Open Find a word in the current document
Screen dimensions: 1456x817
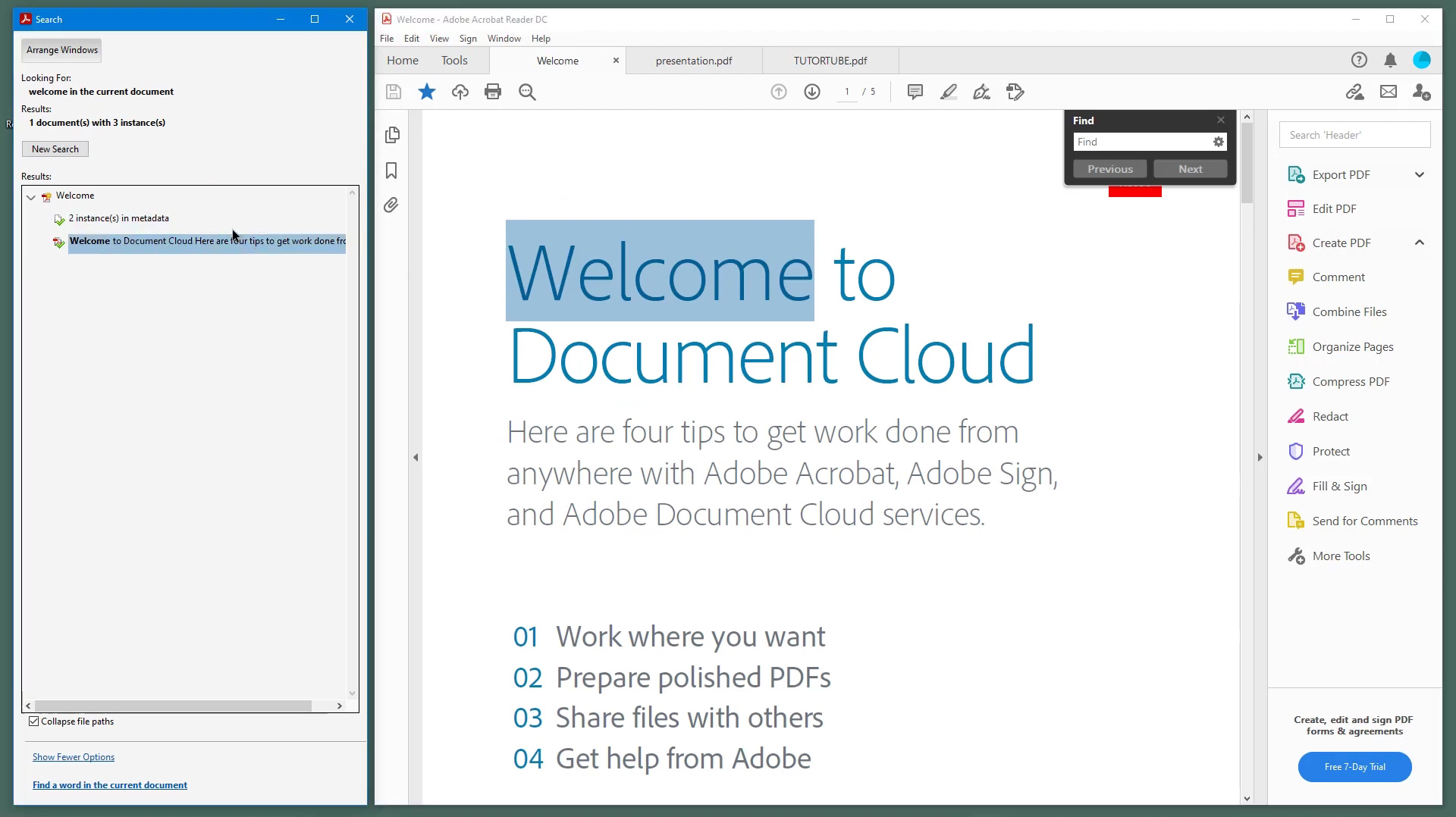point(110,784)
